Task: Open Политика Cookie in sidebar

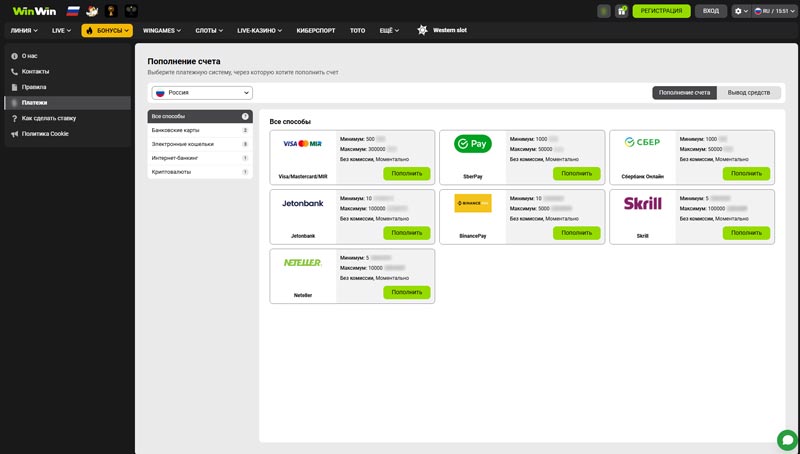Action: pyautogui.click(x=67, y=134)
